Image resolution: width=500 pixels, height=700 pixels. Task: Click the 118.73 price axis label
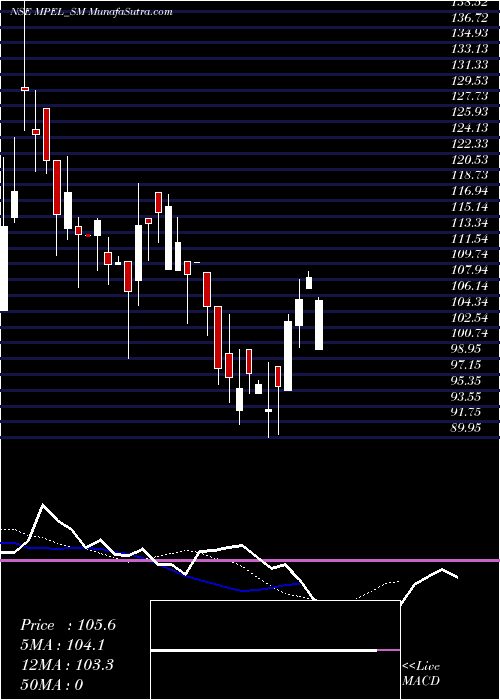(469, 175)
